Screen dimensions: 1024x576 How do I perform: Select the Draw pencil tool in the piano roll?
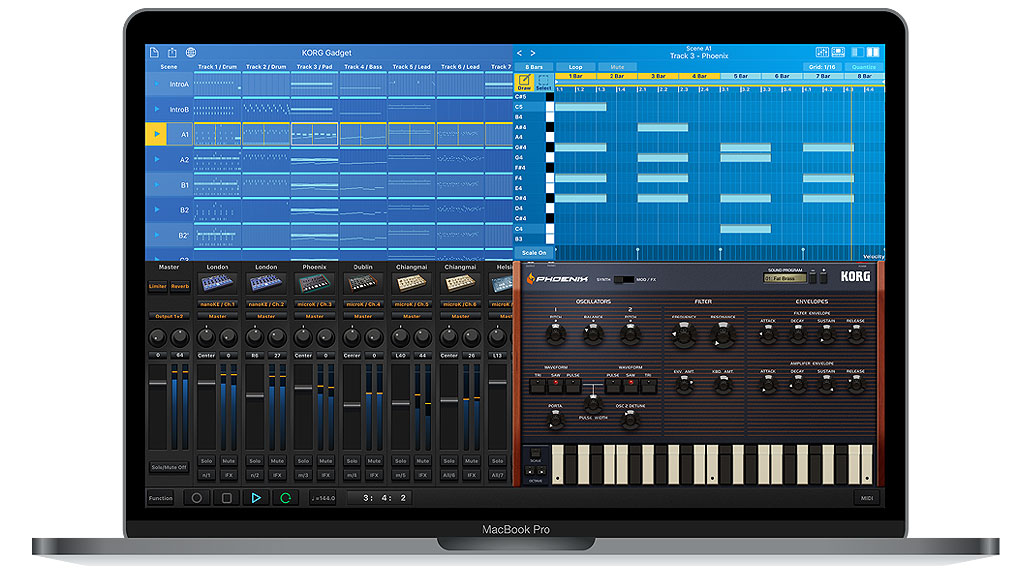(524, 82)
